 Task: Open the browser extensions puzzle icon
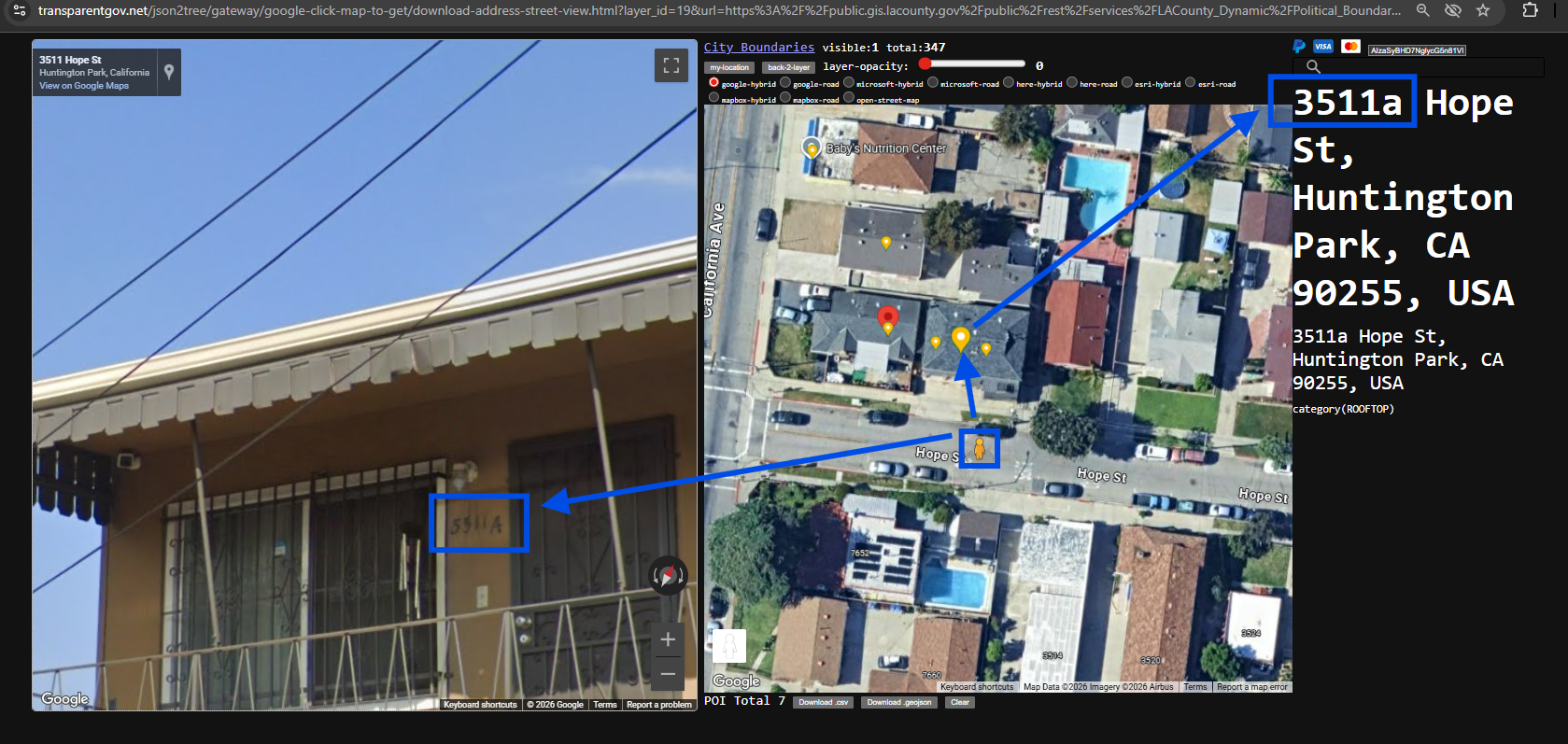pos(1530,10)
